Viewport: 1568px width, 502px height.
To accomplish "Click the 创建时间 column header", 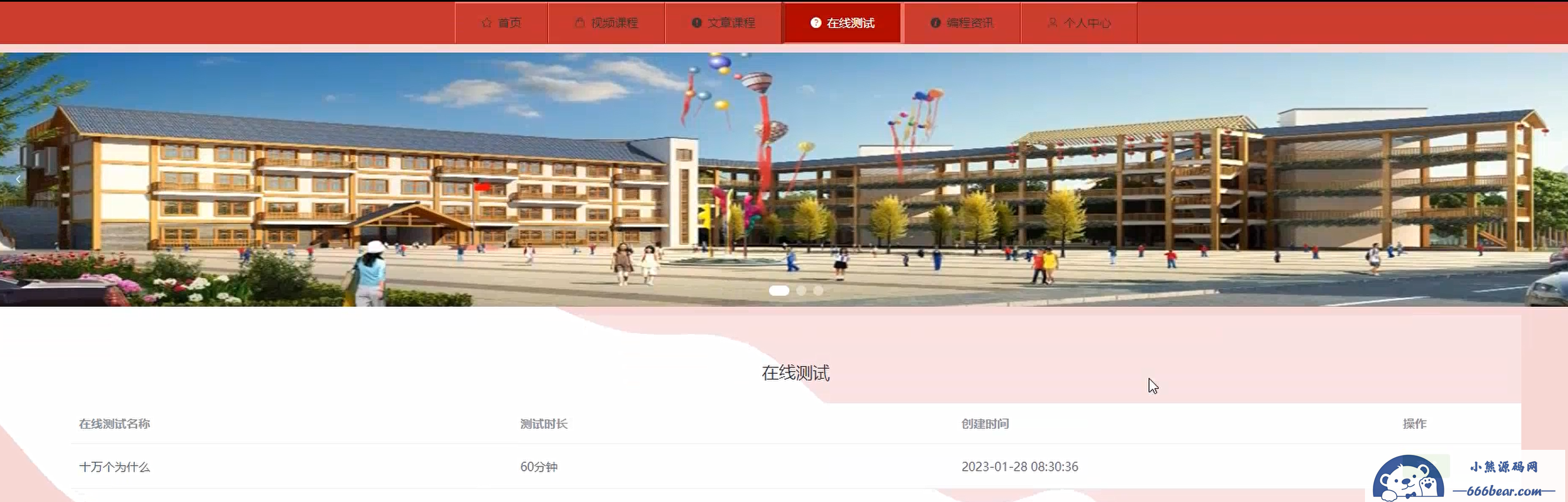I will point(985,424).
